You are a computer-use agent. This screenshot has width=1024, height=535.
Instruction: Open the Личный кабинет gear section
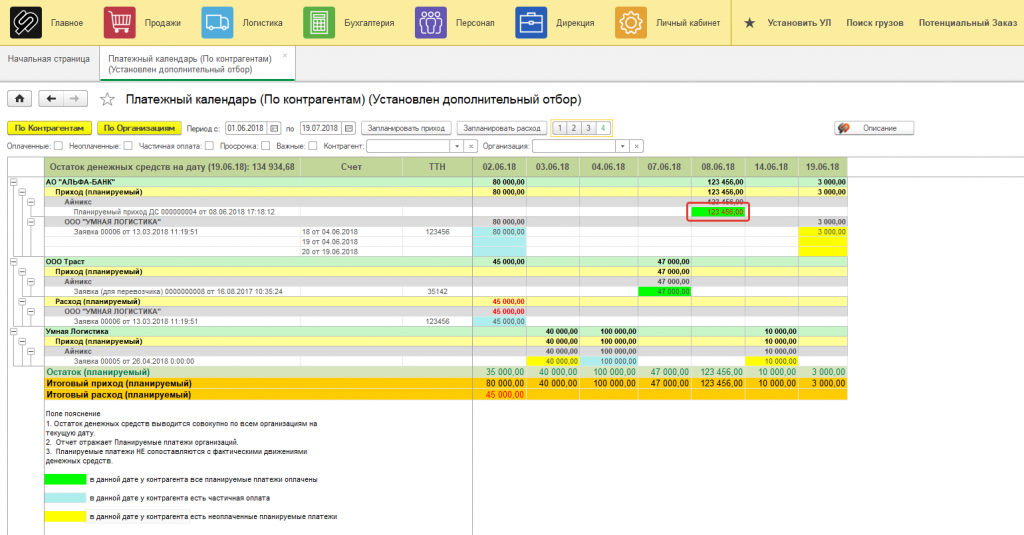631,22
